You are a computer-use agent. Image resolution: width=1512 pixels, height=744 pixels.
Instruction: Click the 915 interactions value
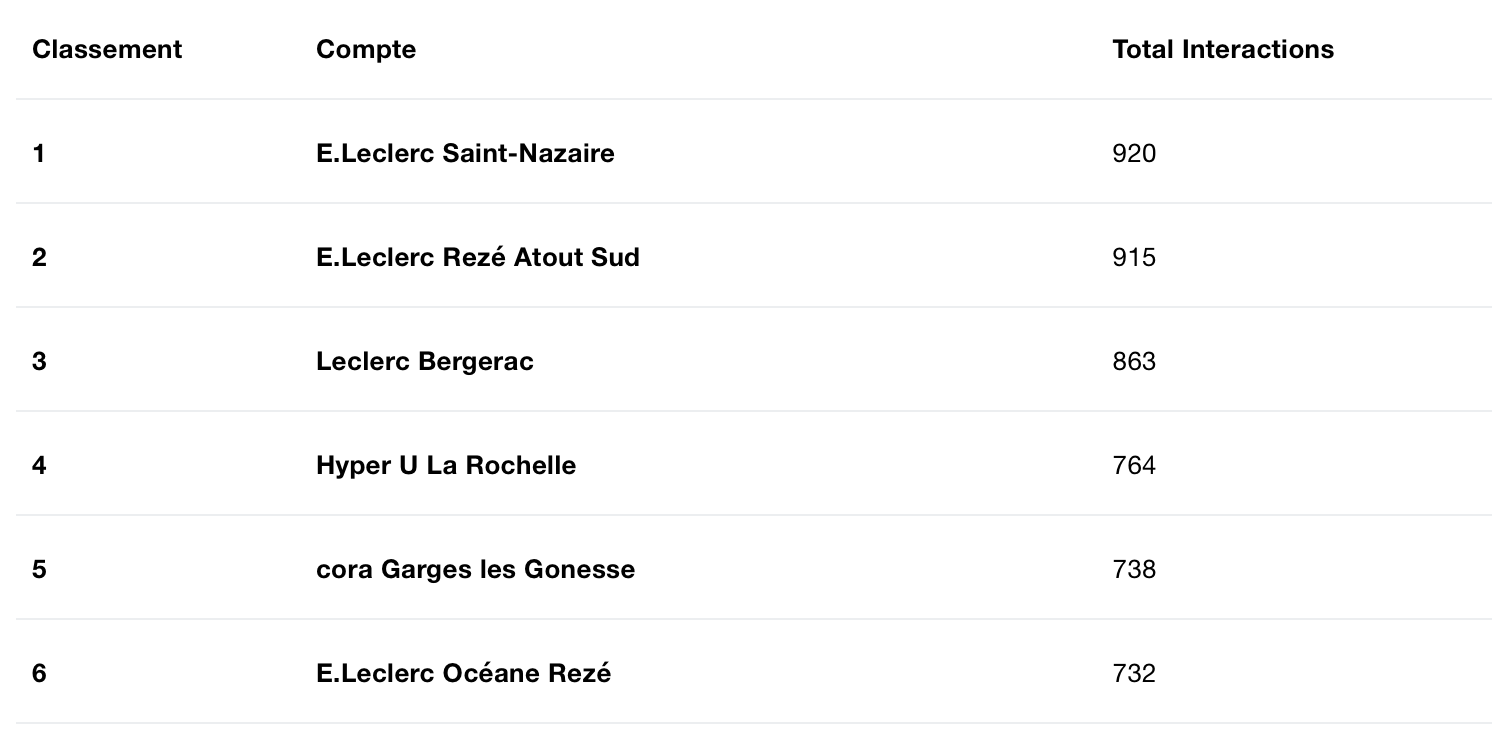(x=1134, y=257)
